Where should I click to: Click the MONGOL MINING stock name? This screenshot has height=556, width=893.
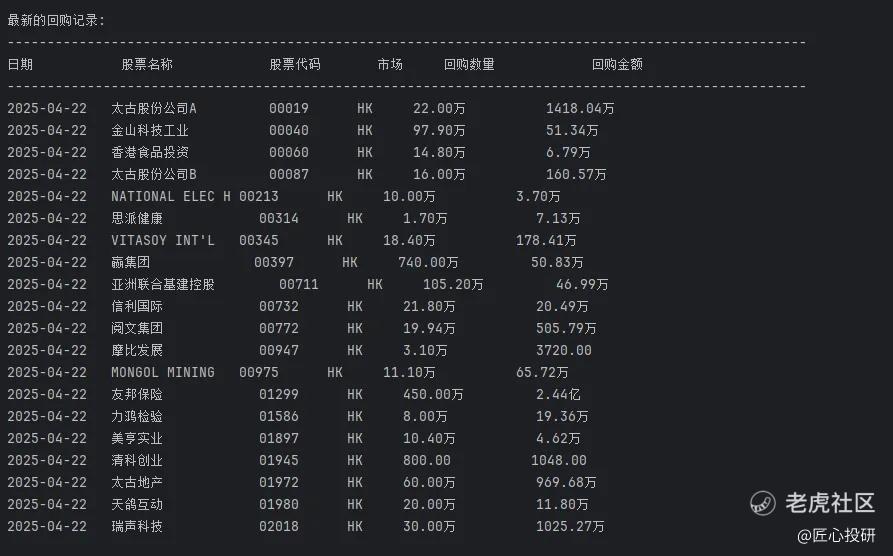point(163,372)
